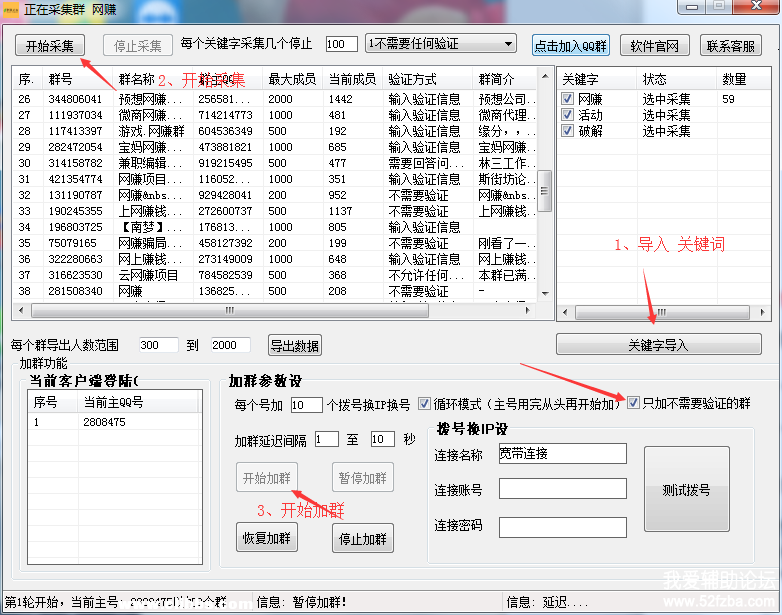The width and height of the screenshot is (782, 615).
Task: Toggle the 循环模式 checkbox
Action: tap(424, 404)
